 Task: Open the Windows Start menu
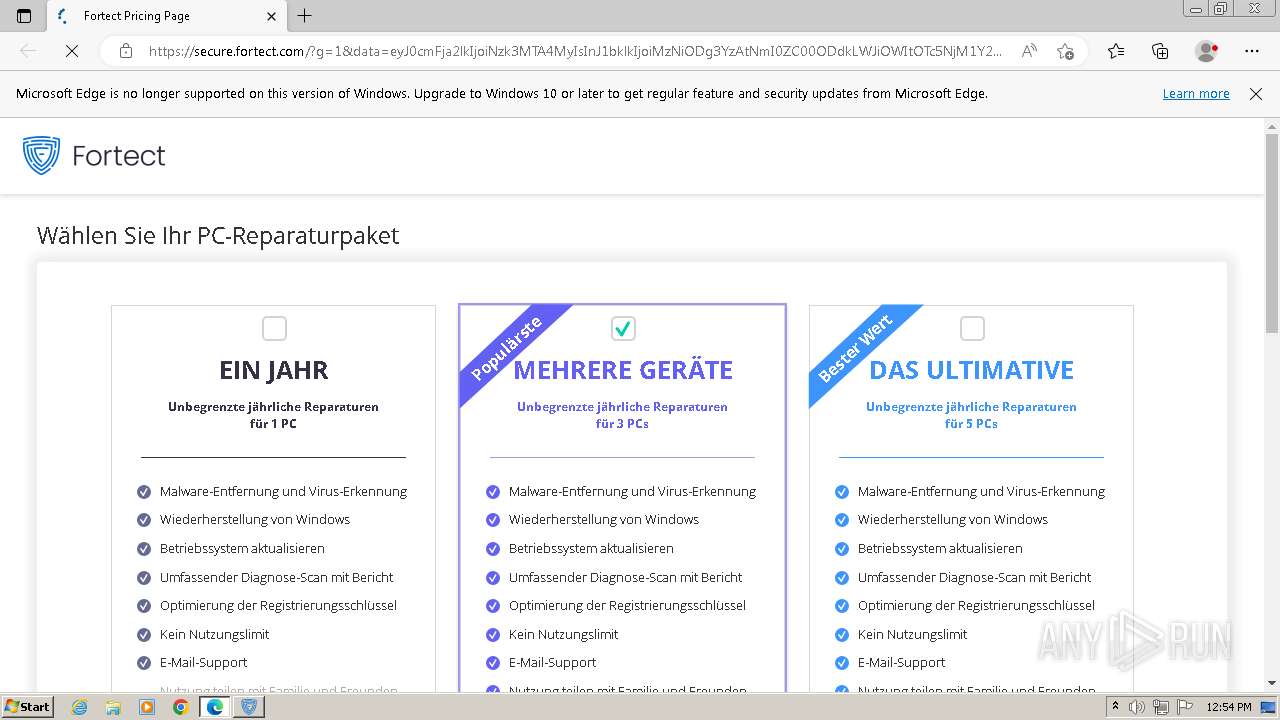pyautogui.click(x=27, y=707)
